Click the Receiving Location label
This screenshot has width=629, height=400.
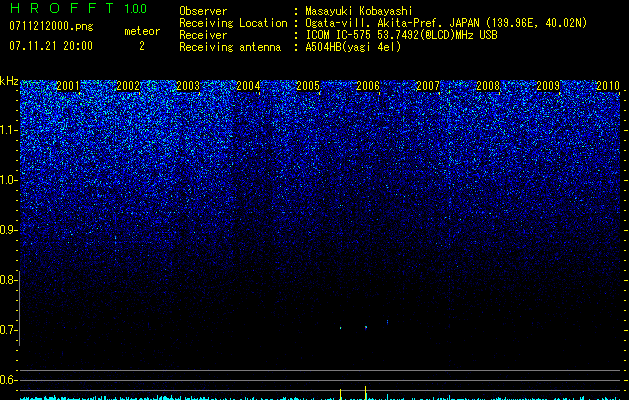coord(233,23)
